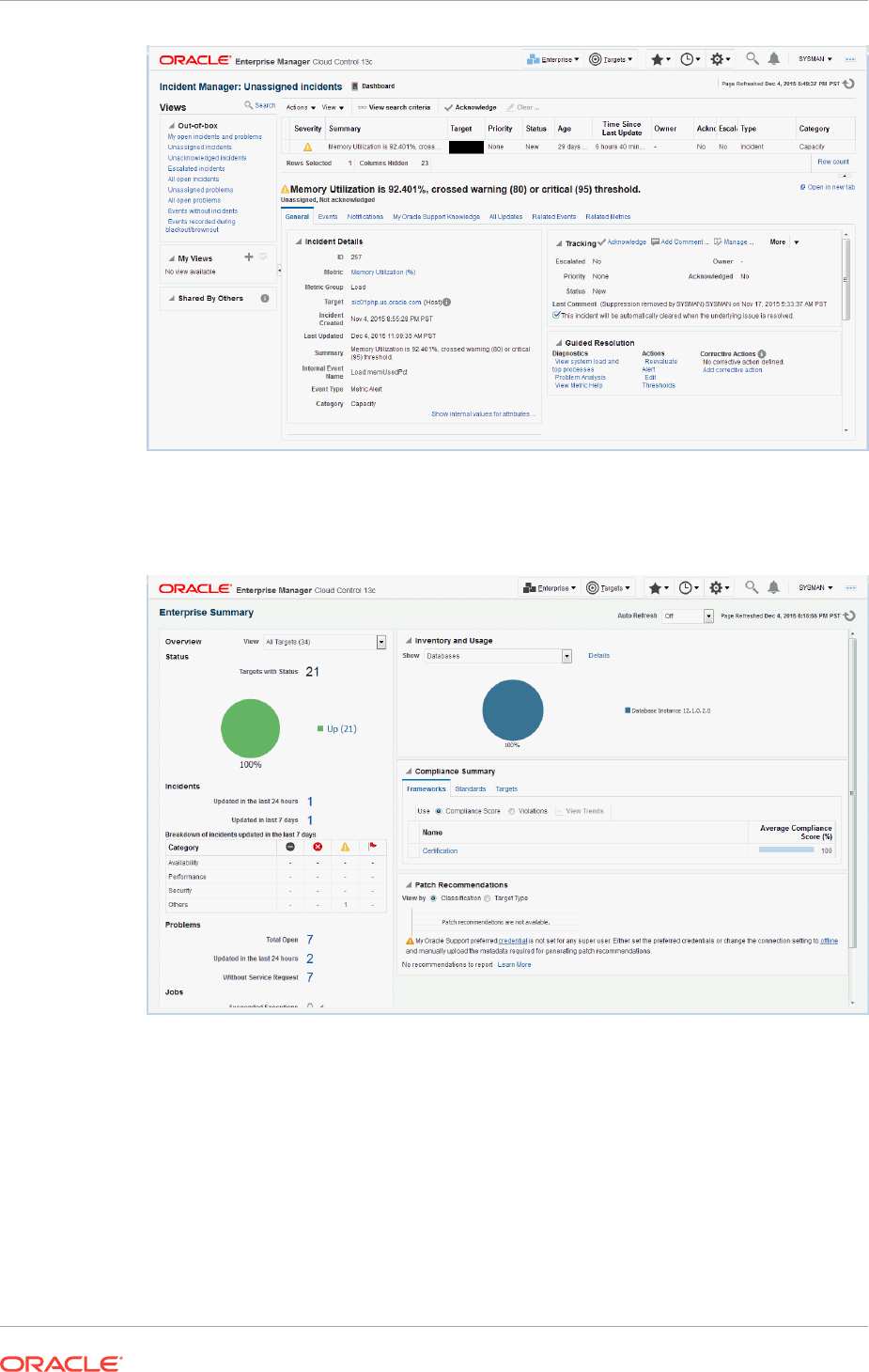Click the Row count link
The image size is (869, 1372).
pos(833,162)
